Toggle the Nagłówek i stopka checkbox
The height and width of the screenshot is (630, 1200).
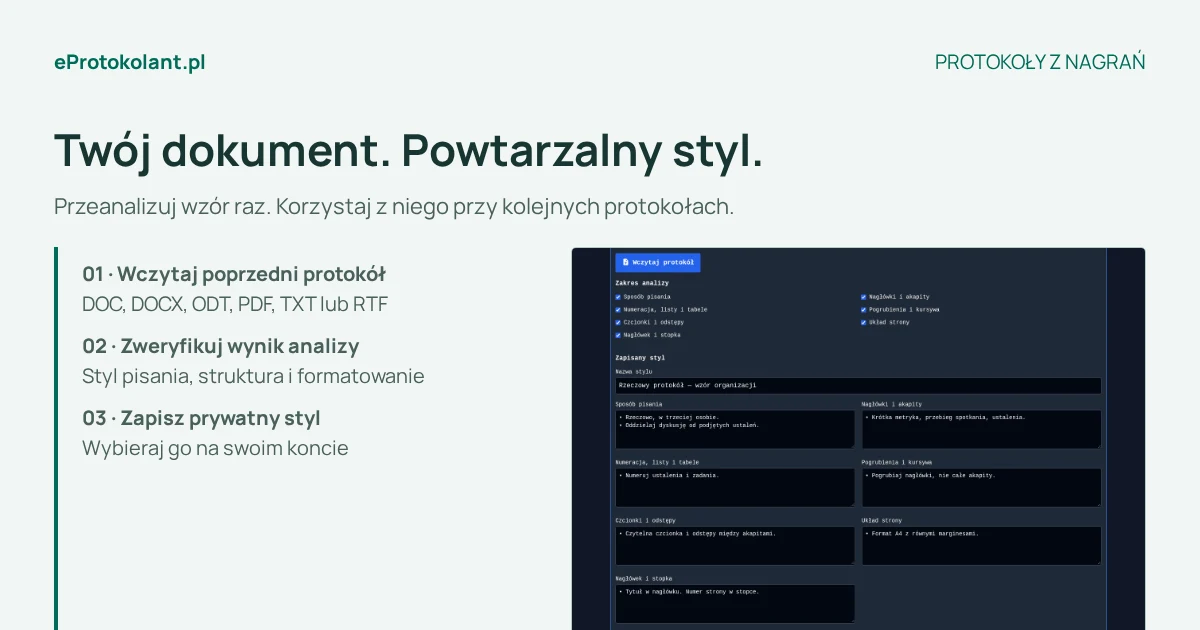pos(618,335)
